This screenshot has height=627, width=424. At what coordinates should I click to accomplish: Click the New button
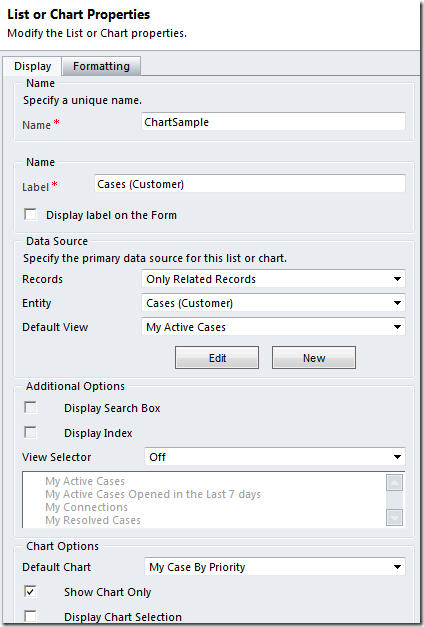click(314, 357)
